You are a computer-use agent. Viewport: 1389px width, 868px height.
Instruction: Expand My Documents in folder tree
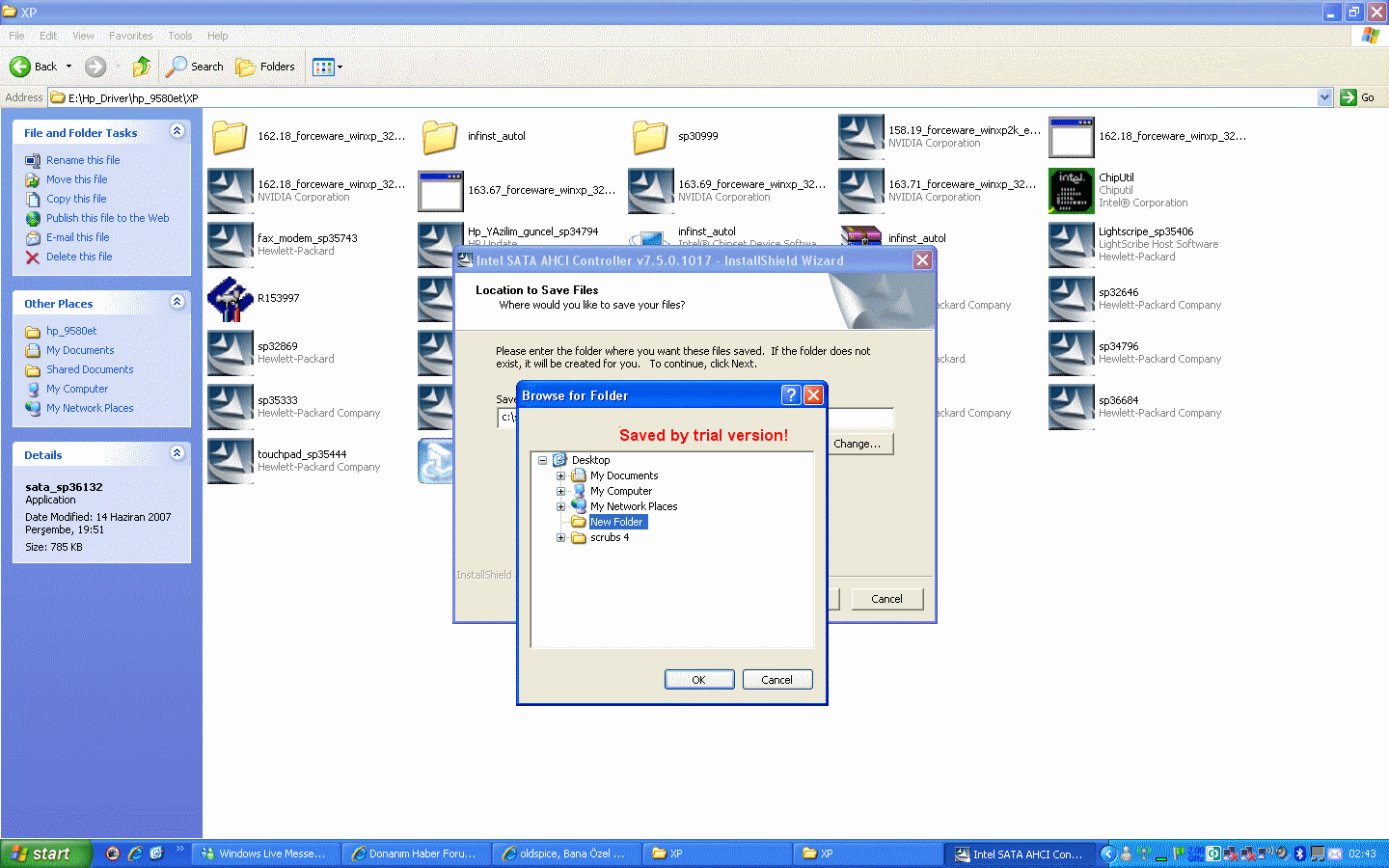[x=560, y=475]
